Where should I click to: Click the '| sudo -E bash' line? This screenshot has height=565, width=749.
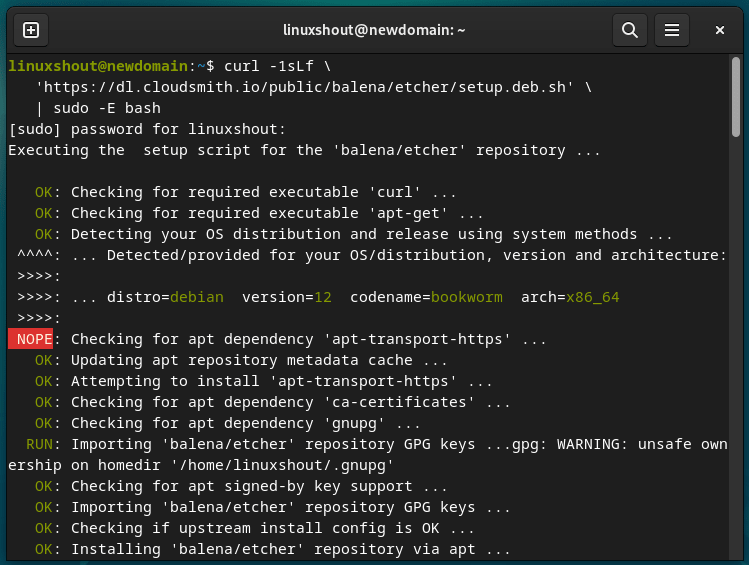(x=98, y=108)
